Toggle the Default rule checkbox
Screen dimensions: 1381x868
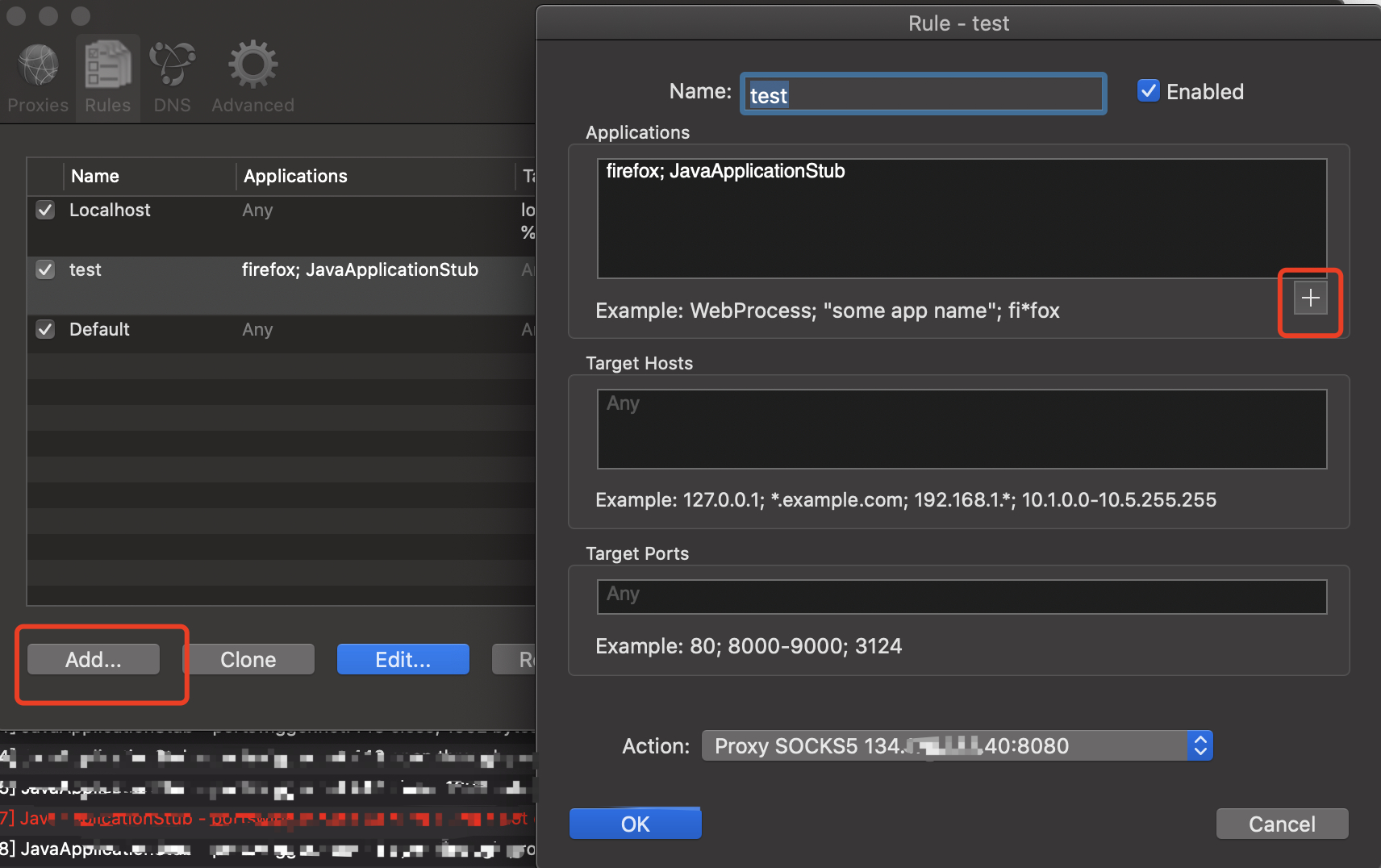coord(45,330)
